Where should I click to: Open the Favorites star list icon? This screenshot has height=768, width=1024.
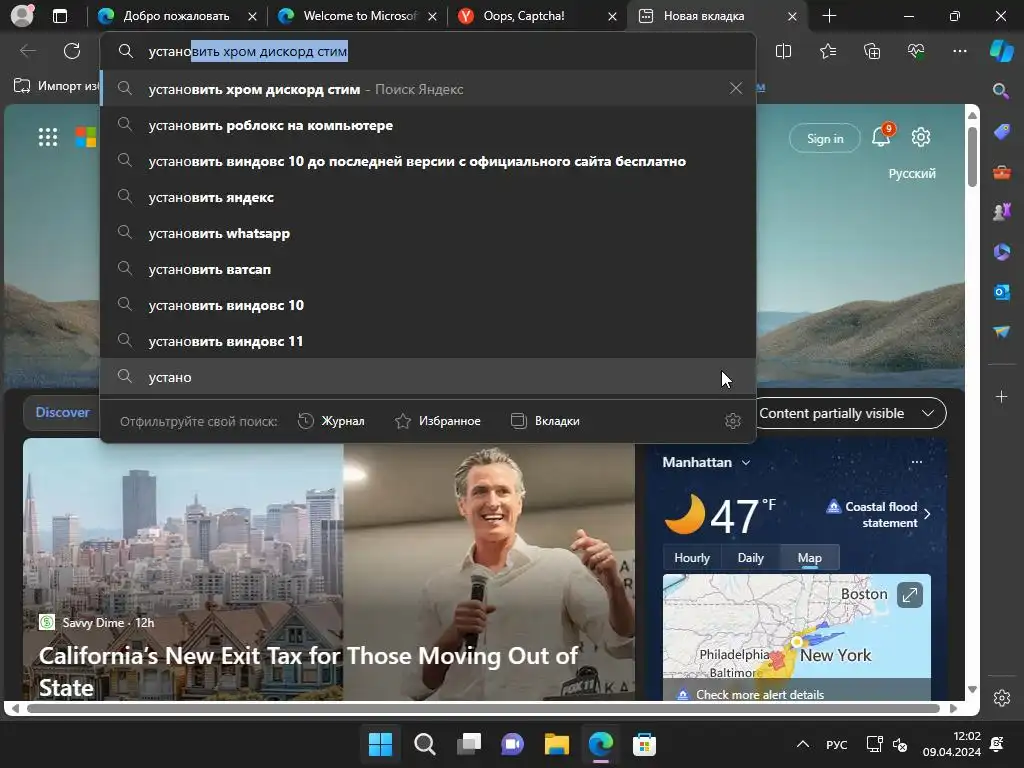tap(827, 51)
